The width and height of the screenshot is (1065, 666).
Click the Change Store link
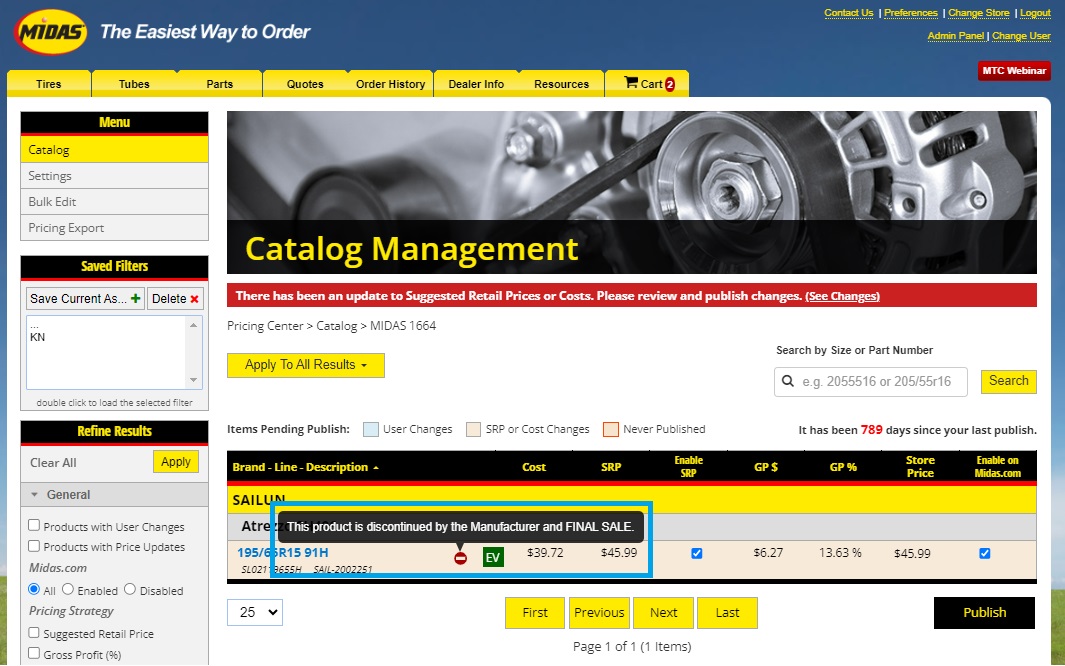click(979, 13)
